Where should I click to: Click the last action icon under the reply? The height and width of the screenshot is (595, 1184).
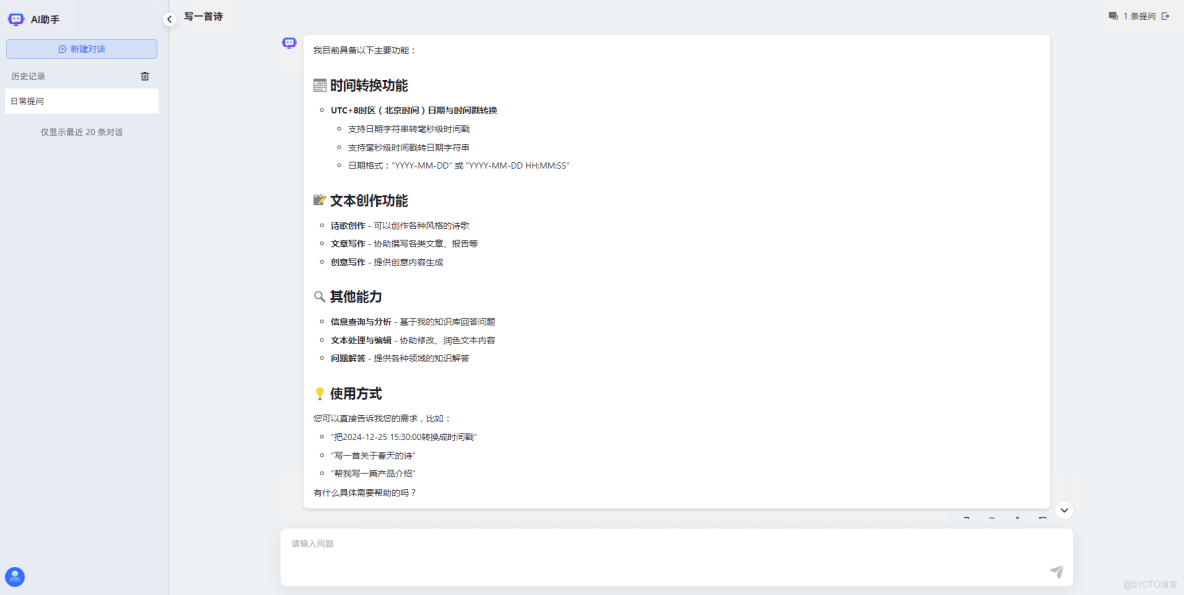pos(1043,519)
